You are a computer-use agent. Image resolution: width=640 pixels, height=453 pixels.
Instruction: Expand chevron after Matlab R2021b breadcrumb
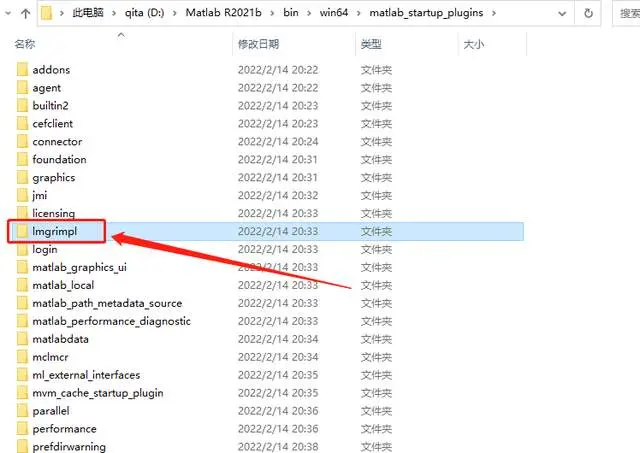point(272,13)
